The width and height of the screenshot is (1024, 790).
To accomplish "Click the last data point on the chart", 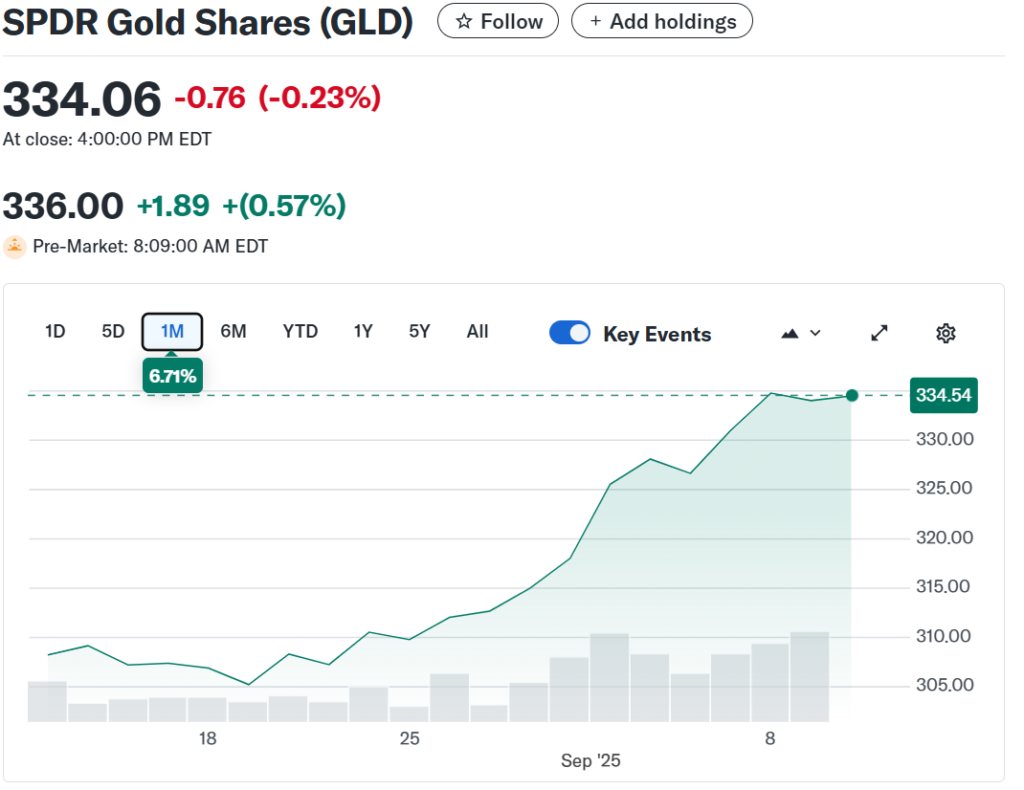I will [x=852, y=395].
